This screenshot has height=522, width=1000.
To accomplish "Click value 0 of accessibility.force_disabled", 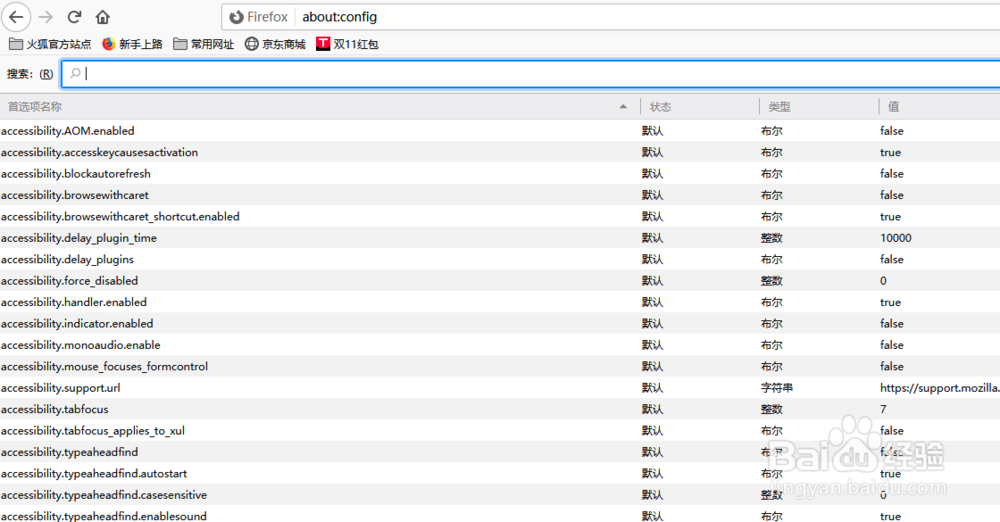I will click(883, 280).
